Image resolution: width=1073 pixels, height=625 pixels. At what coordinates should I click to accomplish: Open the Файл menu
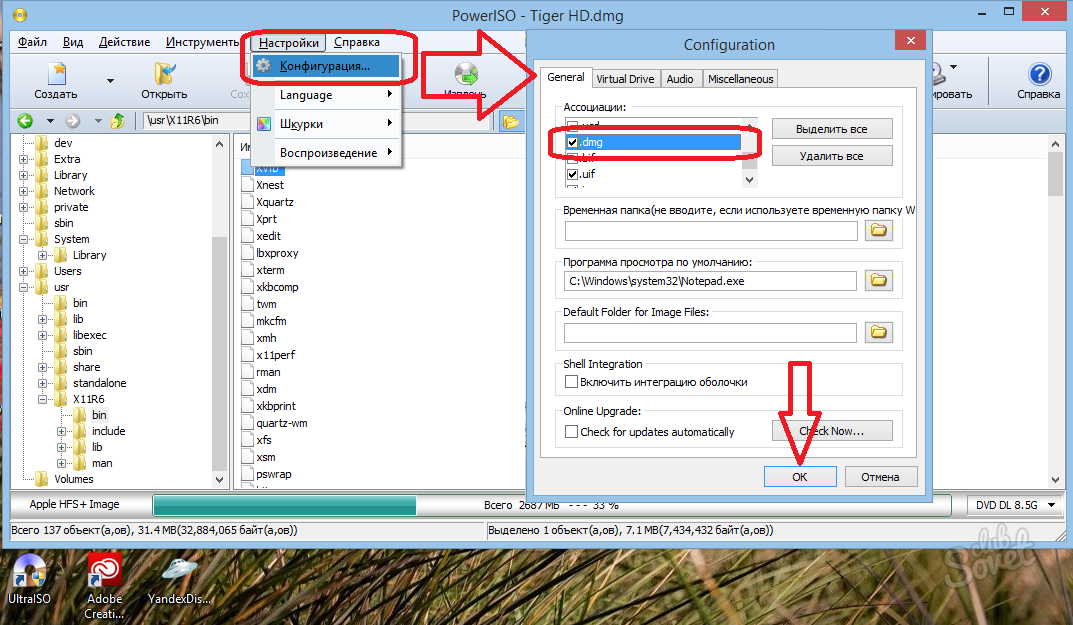pyautogui.click(x=32, y=42)
